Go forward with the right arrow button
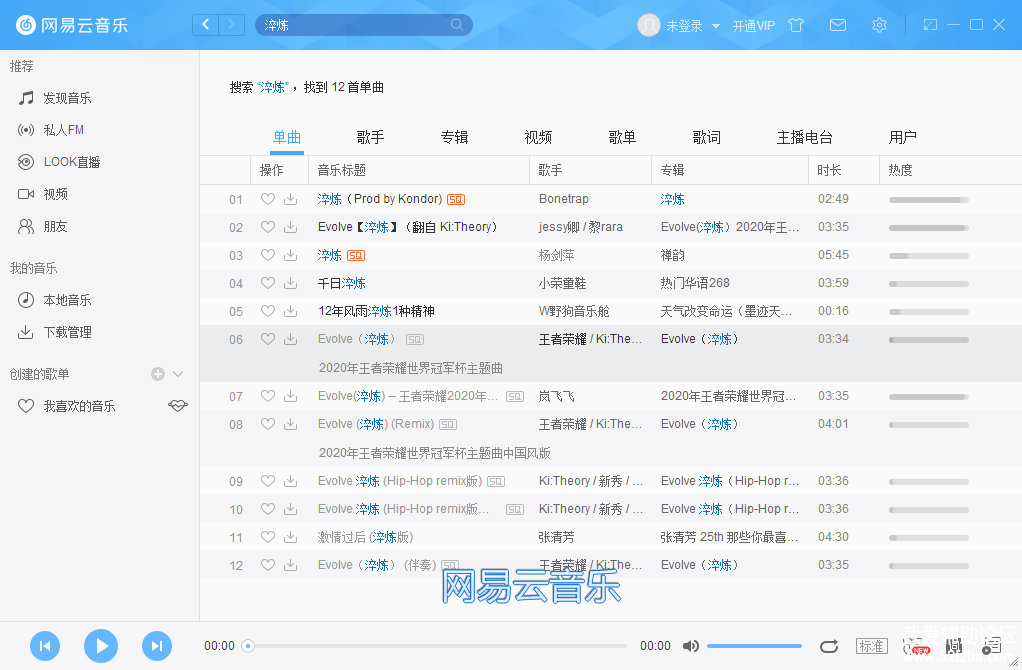Screen dimensions: 1022x670 tap(231, 25)
